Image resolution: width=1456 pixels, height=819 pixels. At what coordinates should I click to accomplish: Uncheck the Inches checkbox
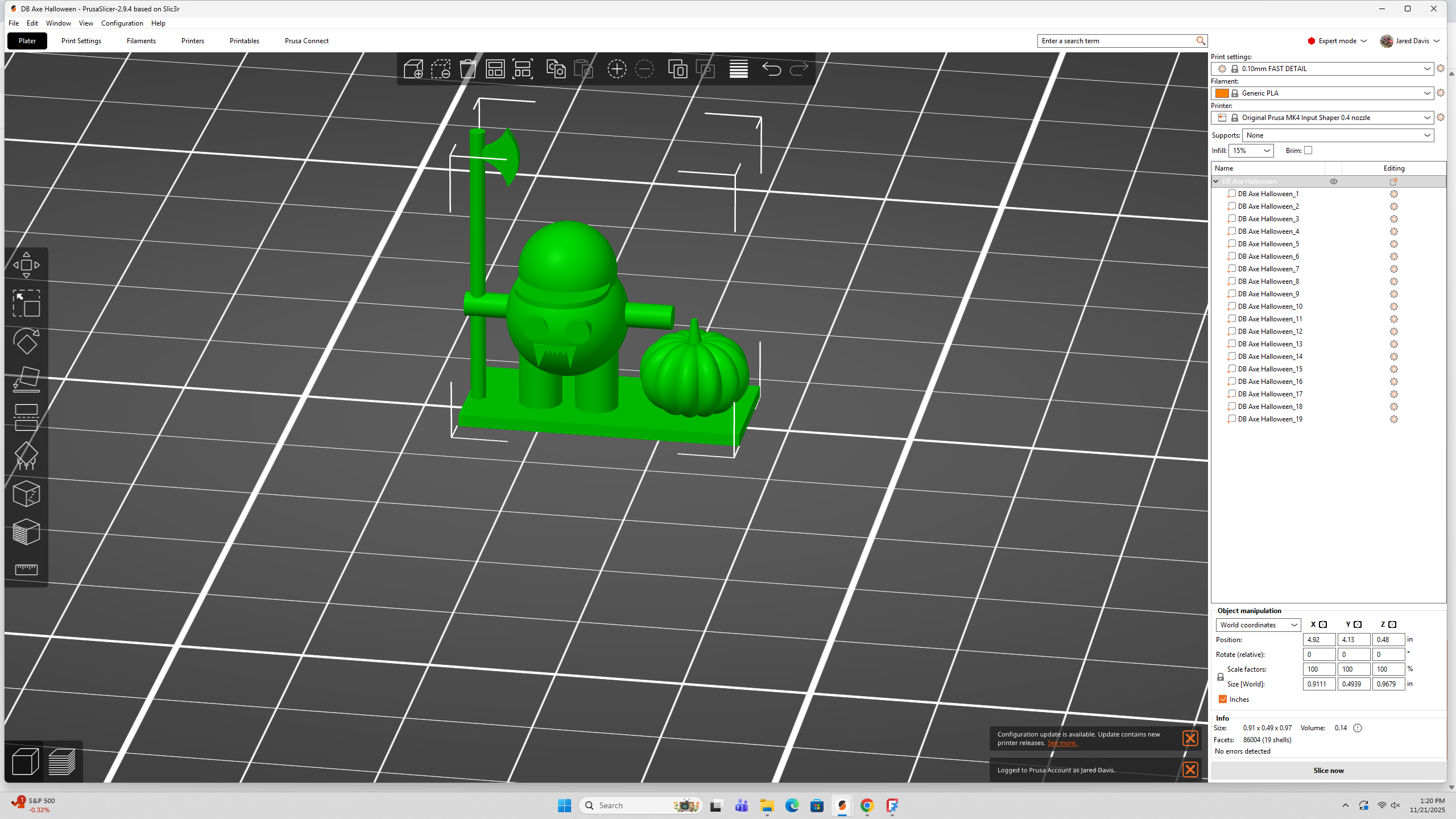click(x=1223, y=700)
